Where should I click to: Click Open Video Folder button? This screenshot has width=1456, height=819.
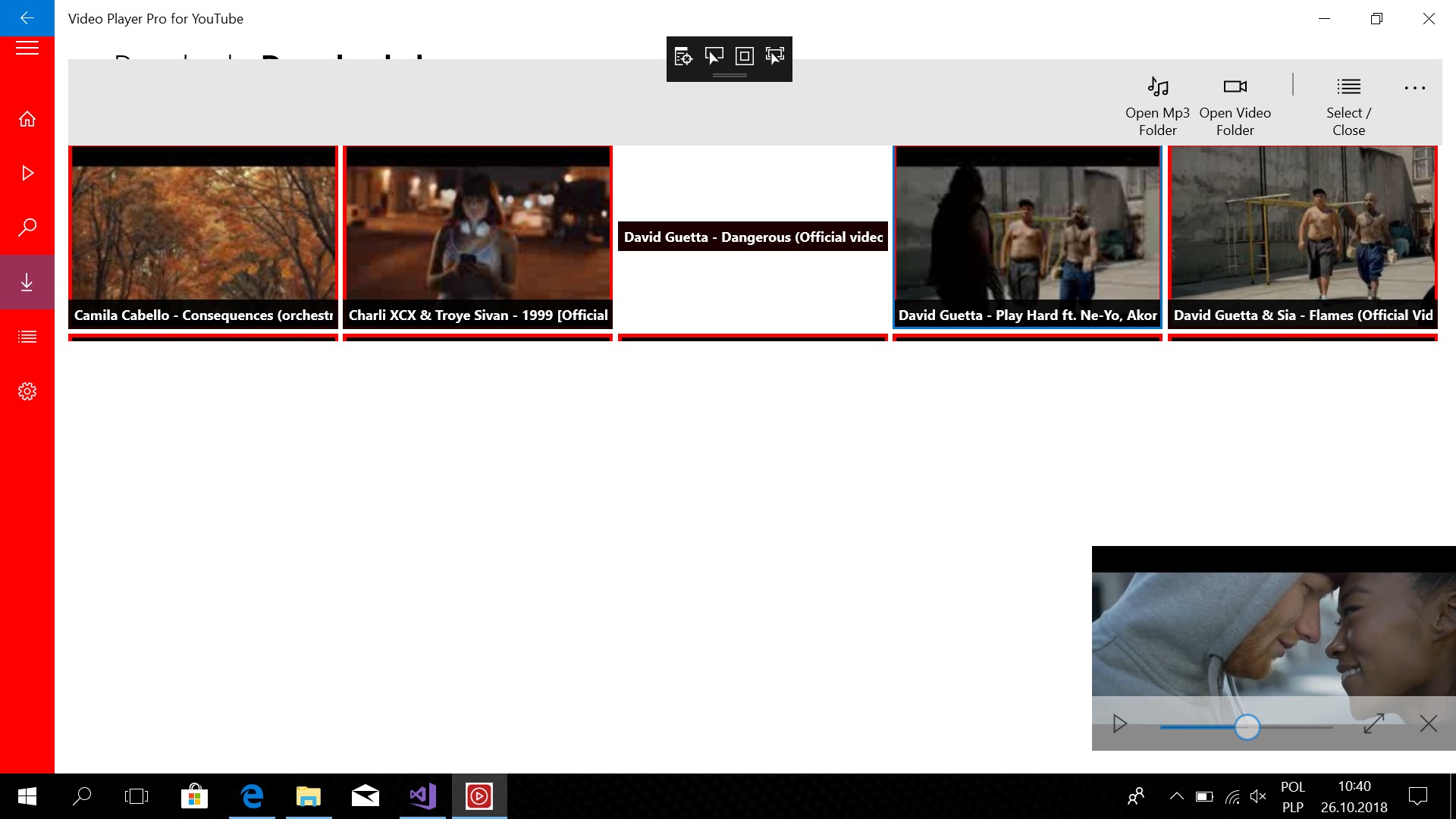point(1235,105)
